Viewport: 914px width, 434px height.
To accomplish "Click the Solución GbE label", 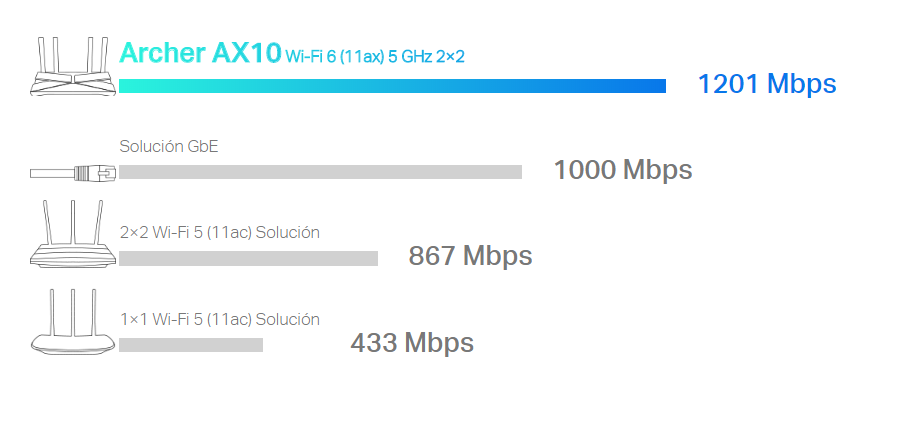I will tap(168, 146).
